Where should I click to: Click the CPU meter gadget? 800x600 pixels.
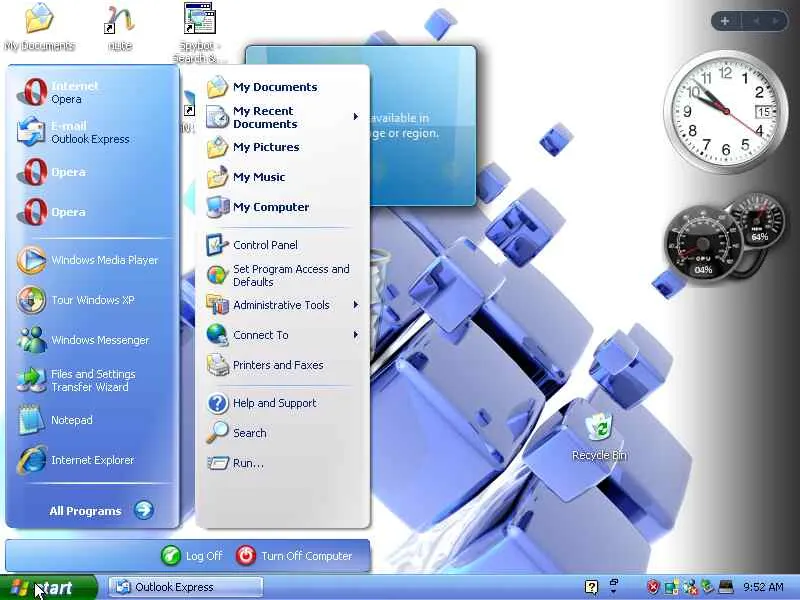coord(703,245)
